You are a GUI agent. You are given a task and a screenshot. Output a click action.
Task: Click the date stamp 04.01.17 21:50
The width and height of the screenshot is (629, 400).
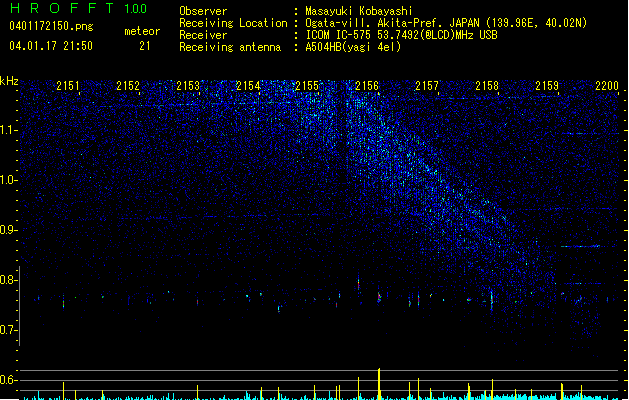click(x=51, y=46)
